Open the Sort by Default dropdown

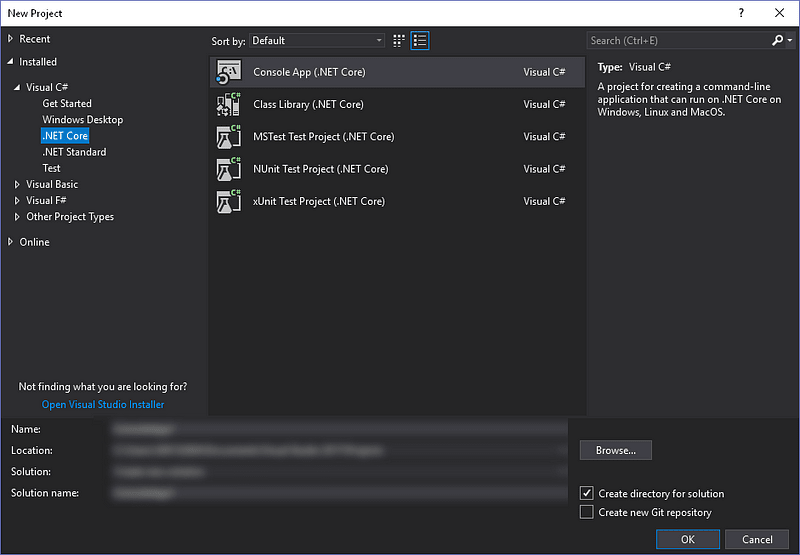[317, 41]
